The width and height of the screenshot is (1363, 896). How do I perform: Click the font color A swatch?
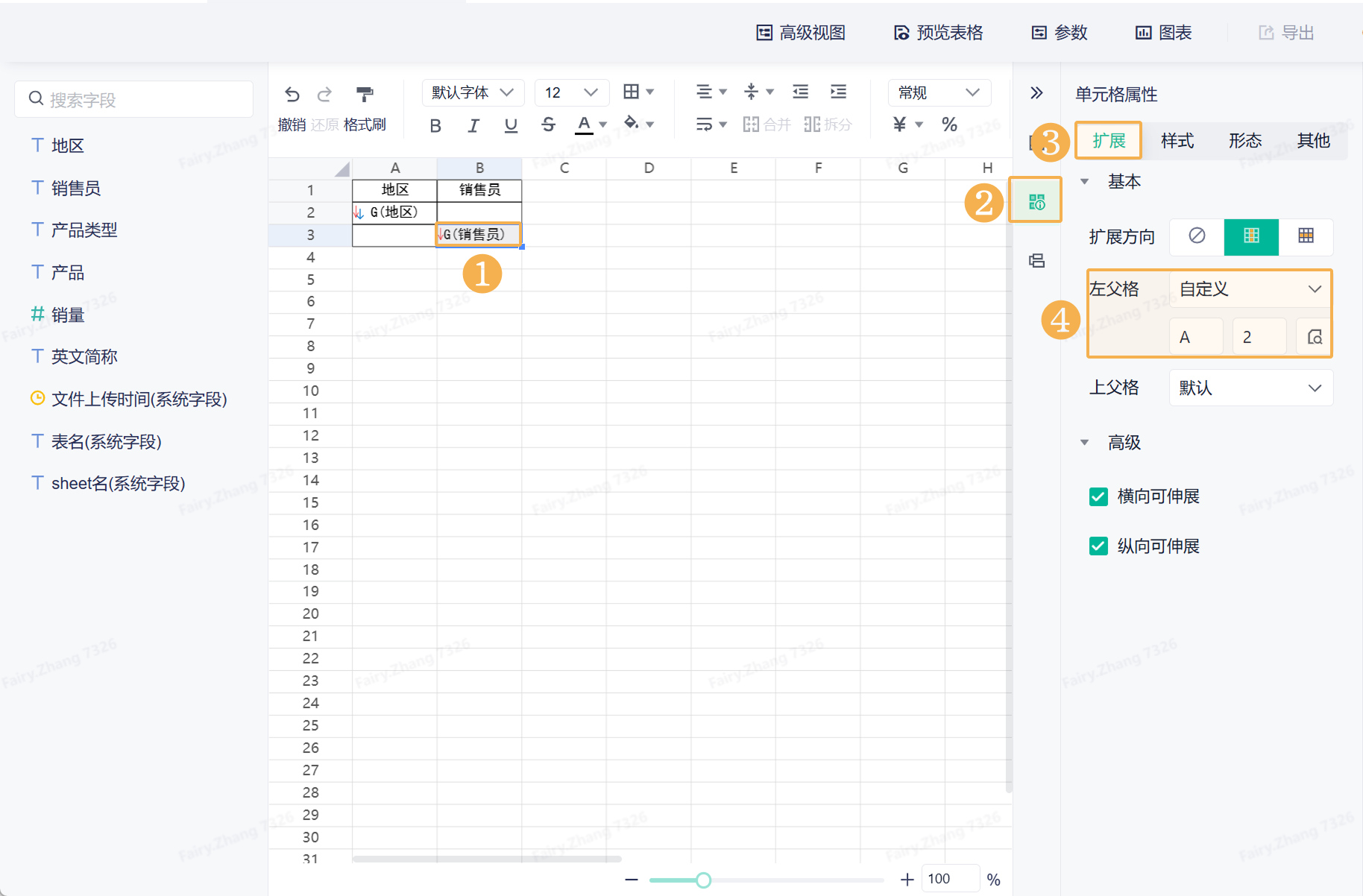click(x=584, y=124)
